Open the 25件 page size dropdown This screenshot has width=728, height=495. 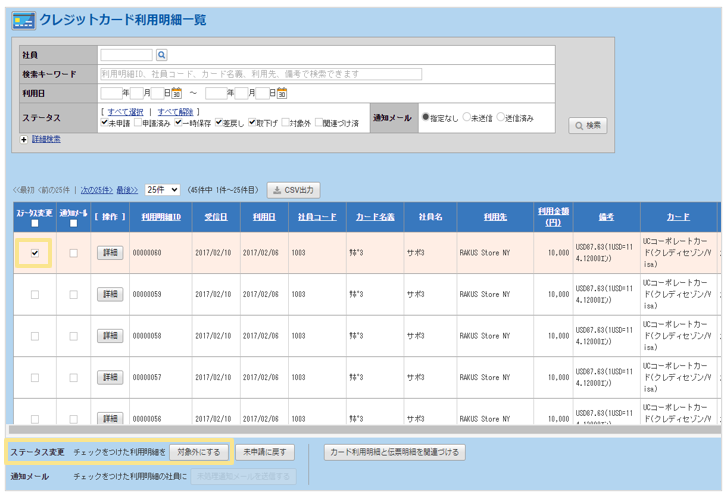point(162,190)
